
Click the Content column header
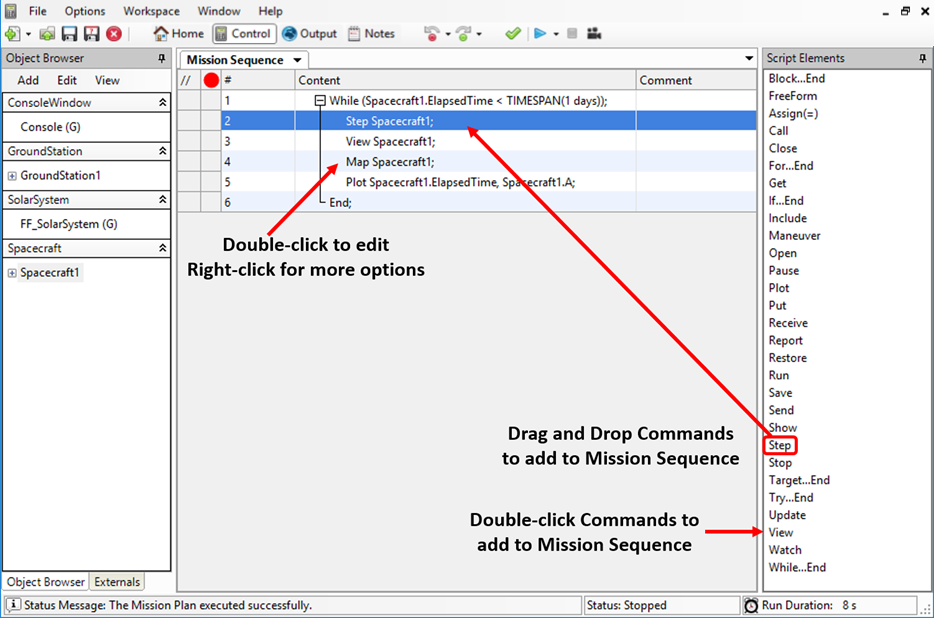pyautogui.click(x=465, y=80)
